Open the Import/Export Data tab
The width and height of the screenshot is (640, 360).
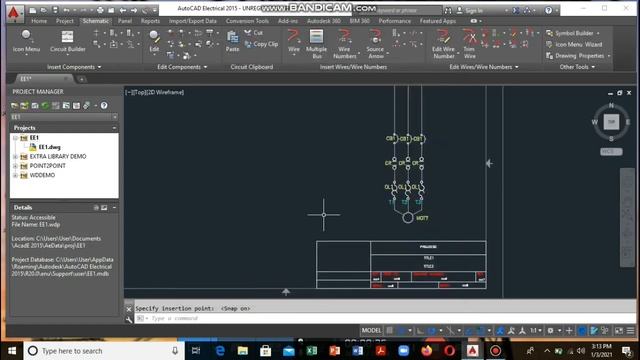point(193,21)
